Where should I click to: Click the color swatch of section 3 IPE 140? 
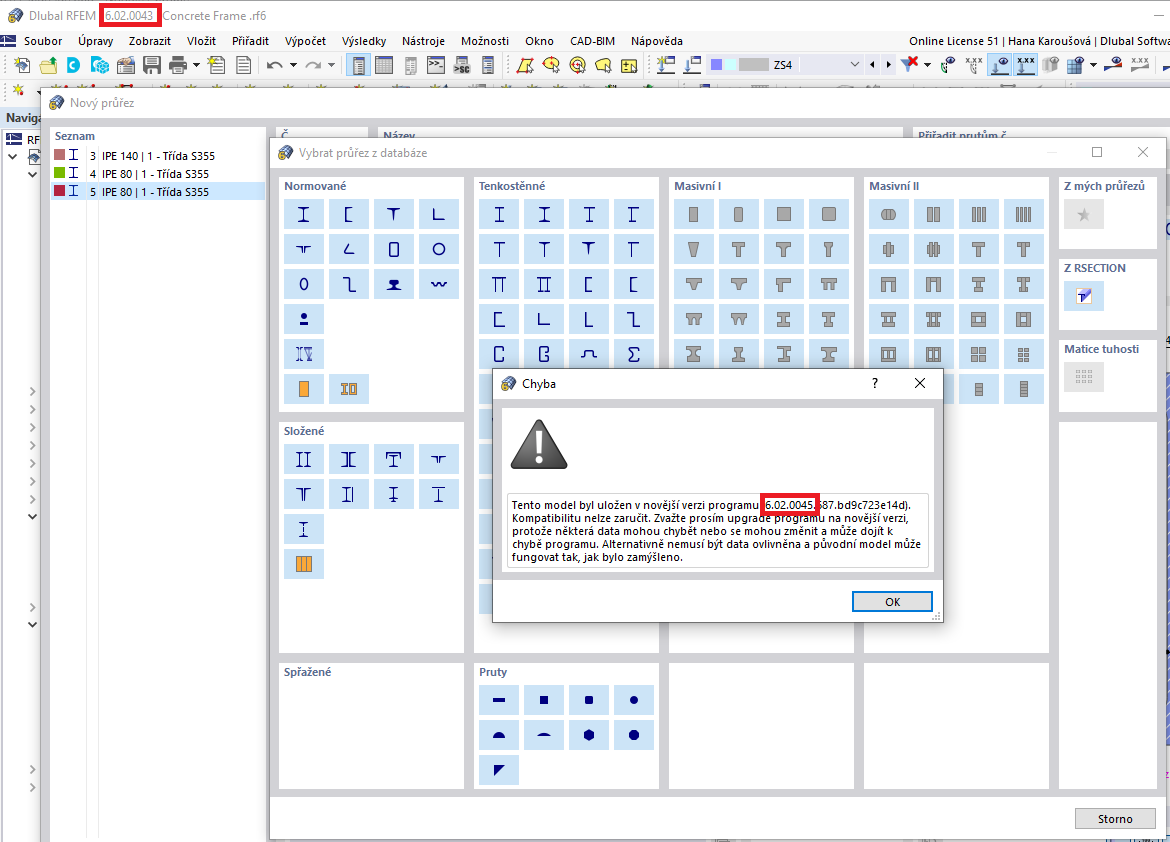tap(60, 155)
